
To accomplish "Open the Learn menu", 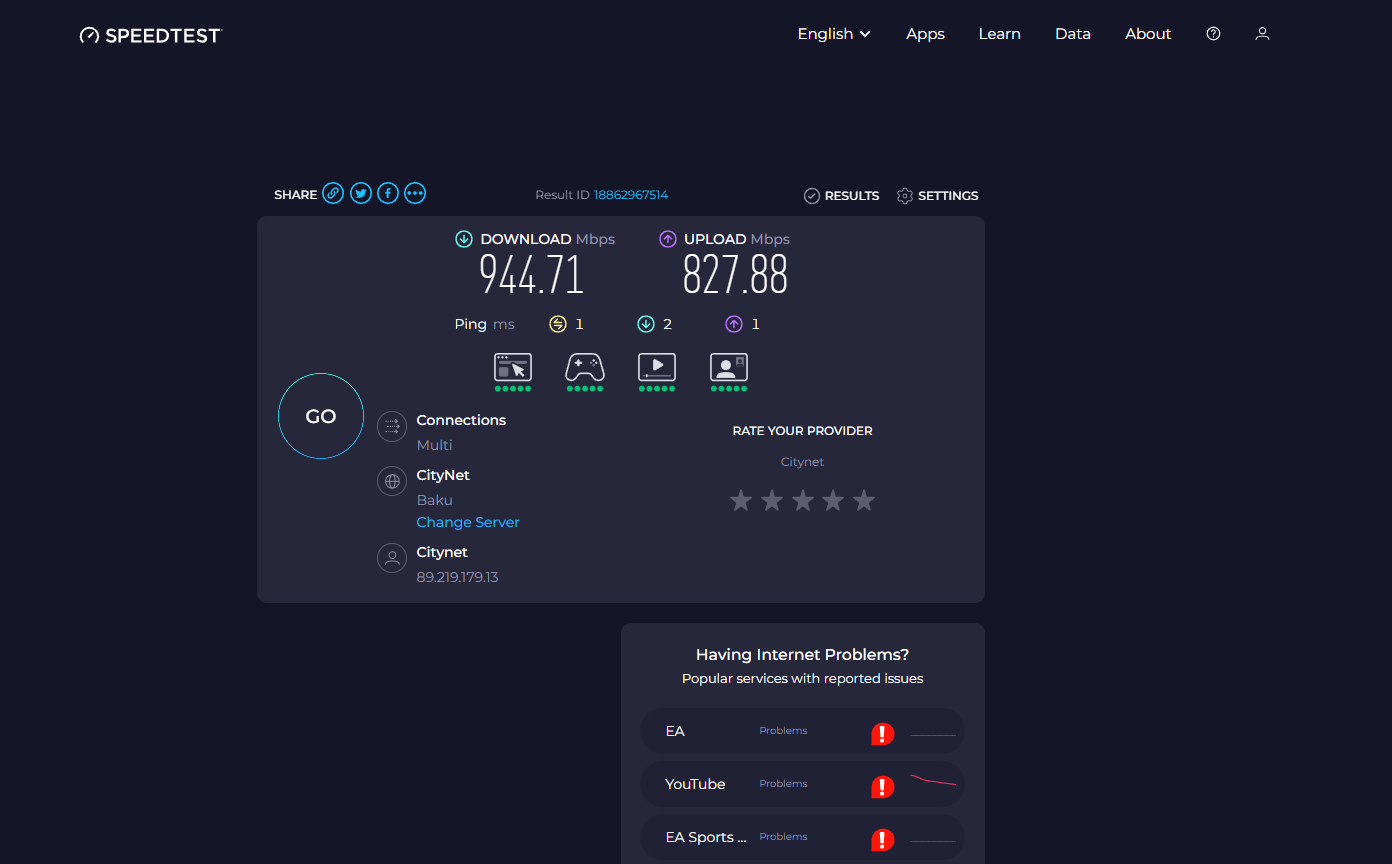I will [x=999, y=34].
